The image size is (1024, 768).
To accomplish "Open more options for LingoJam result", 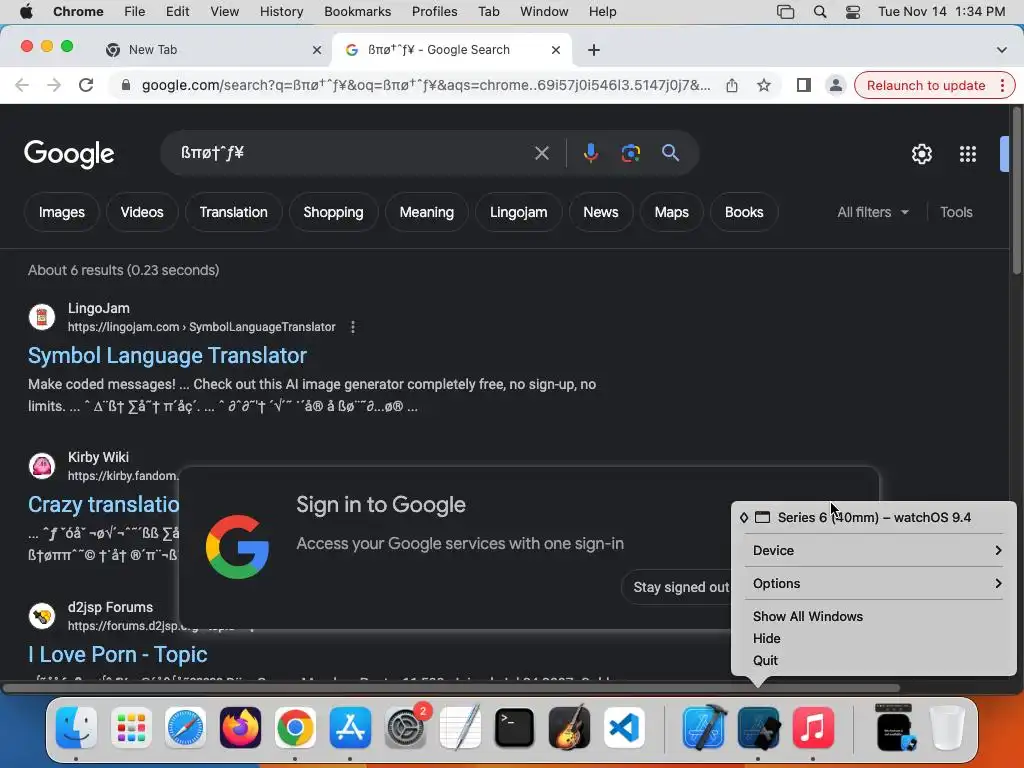I will point(353,327).
